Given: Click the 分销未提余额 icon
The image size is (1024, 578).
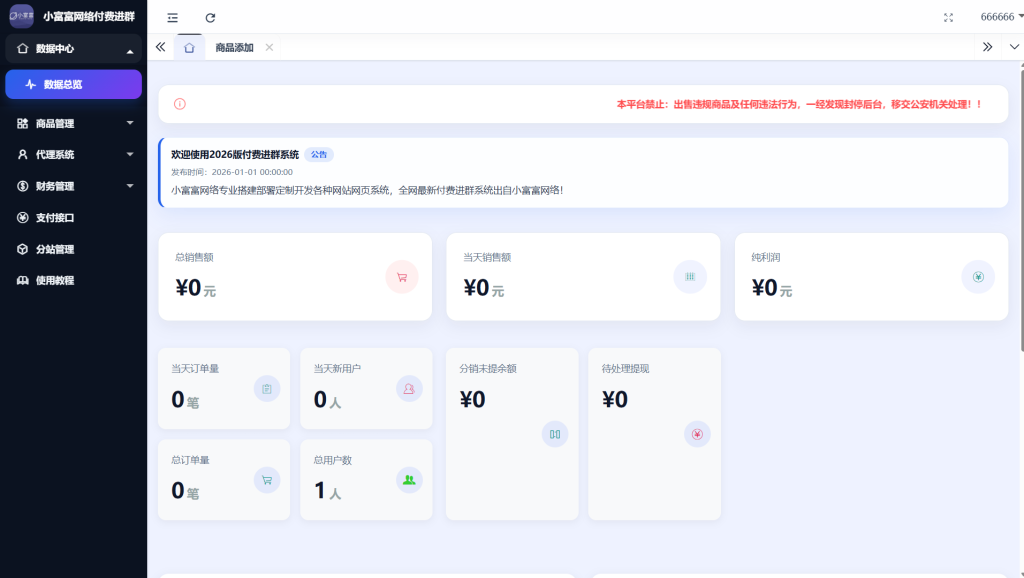Looking at the screenshot, I should coord(554,434).
